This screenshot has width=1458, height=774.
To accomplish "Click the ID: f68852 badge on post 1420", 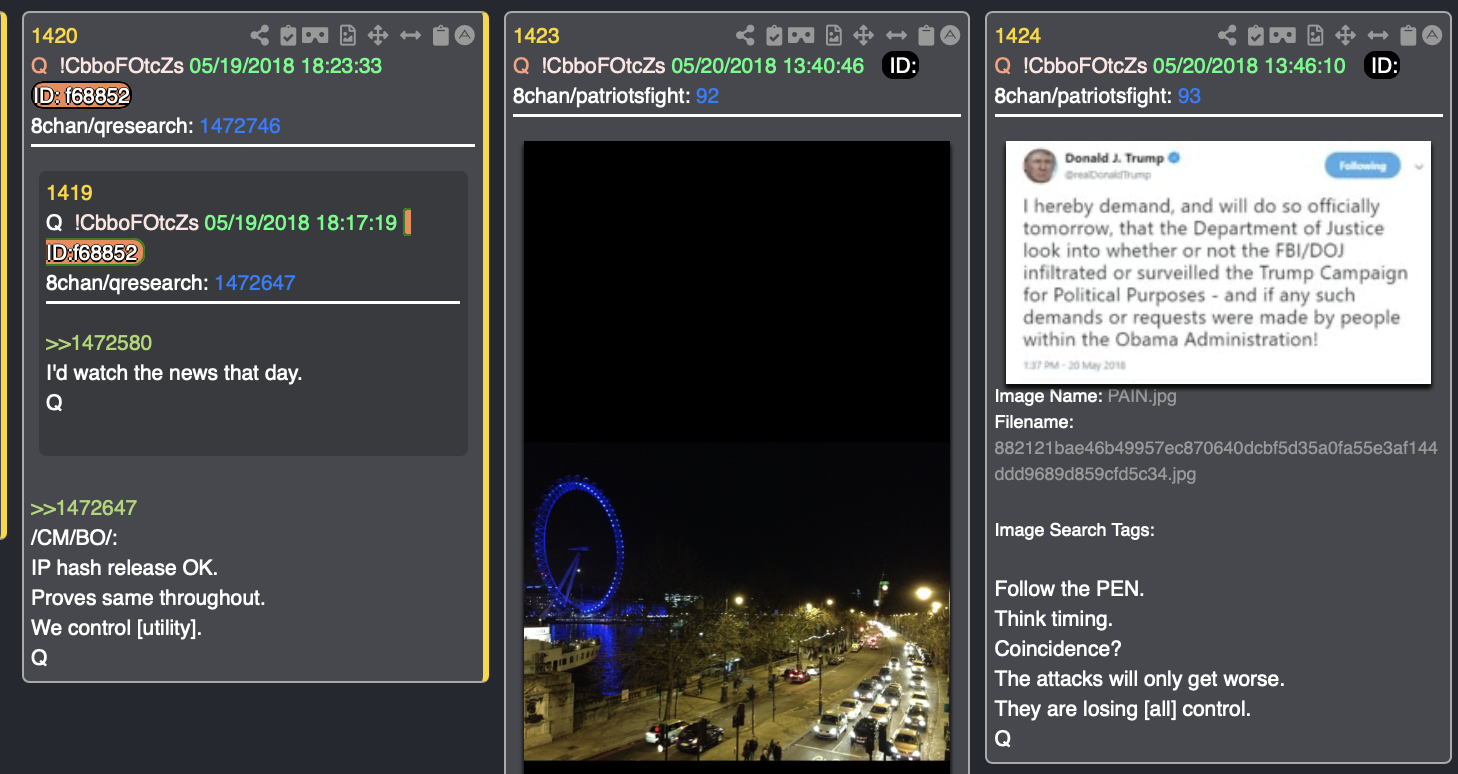I will pyautogui.click(x=82, y=96).
